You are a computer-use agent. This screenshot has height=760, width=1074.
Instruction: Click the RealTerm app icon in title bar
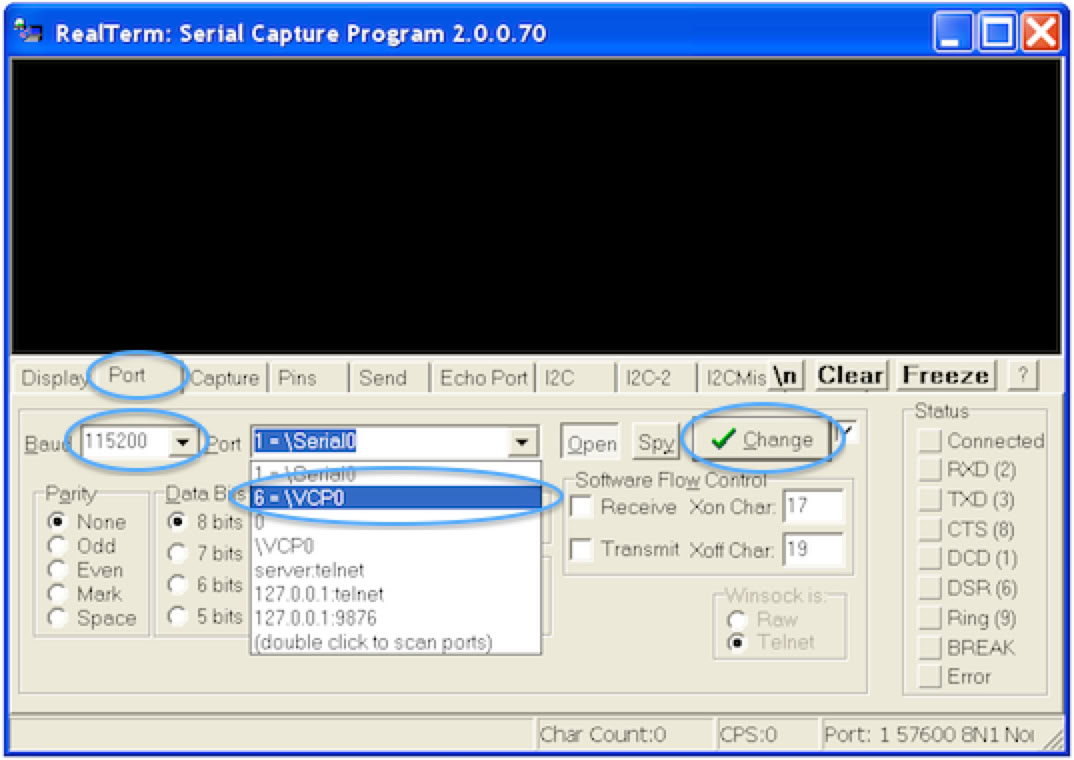(x=29, y=32)
